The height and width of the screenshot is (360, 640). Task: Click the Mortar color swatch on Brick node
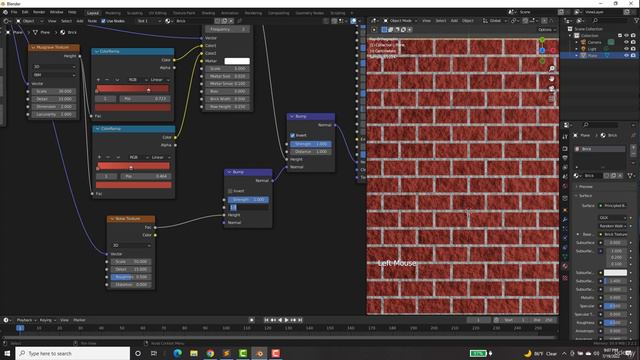coord(237,61)
